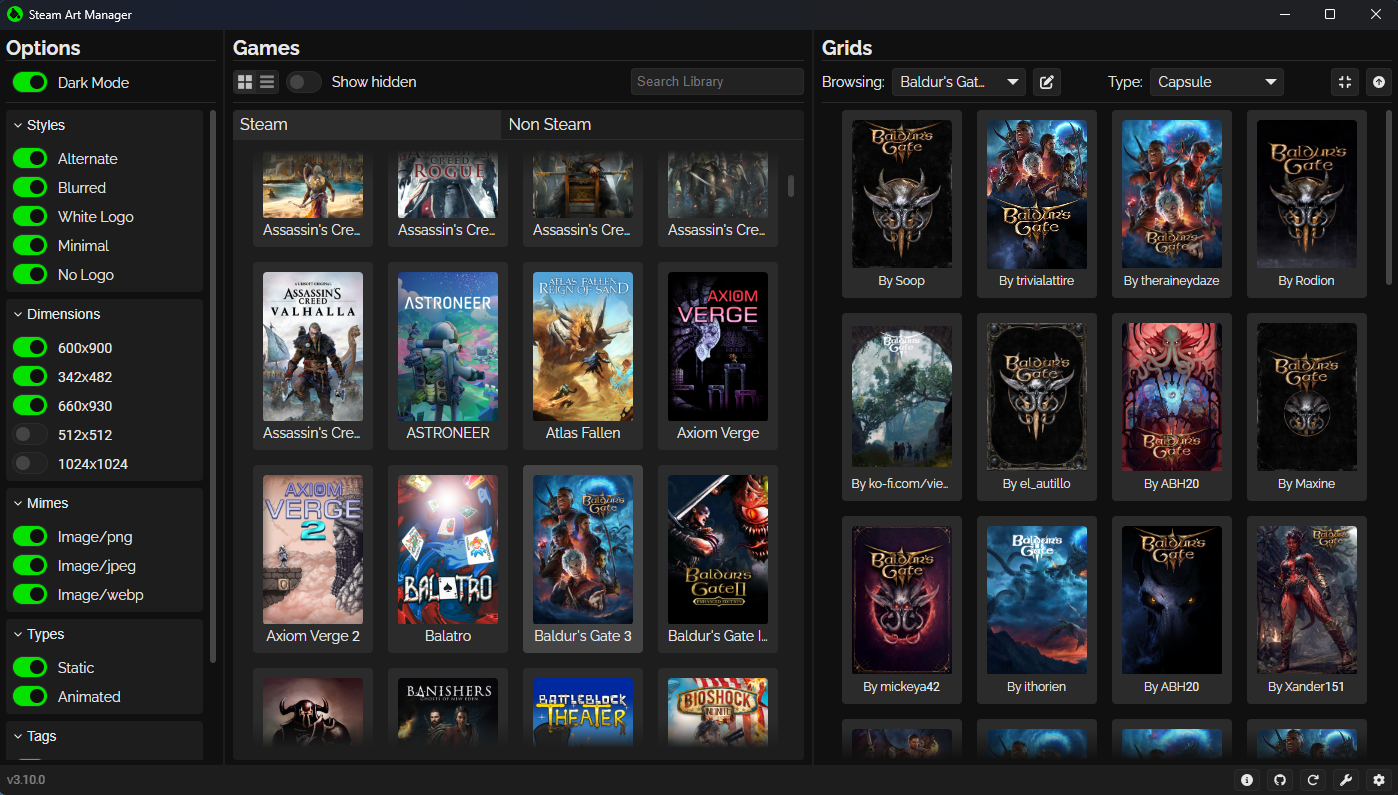1398x795 pixels.
Task: Toggle the Image/webp mime filter
Action: pos(30,595)
